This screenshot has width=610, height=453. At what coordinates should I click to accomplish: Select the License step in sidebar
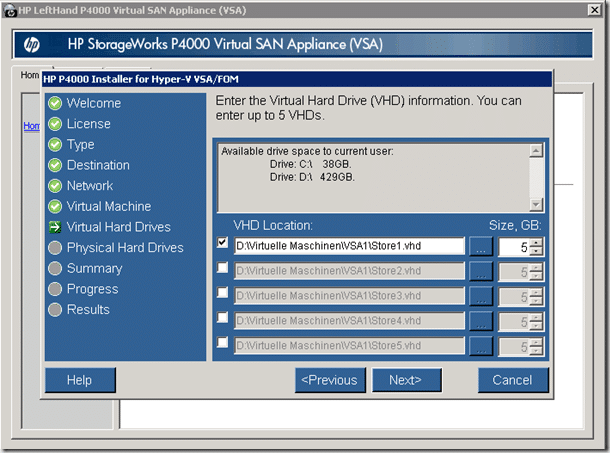tap(89, 124)
